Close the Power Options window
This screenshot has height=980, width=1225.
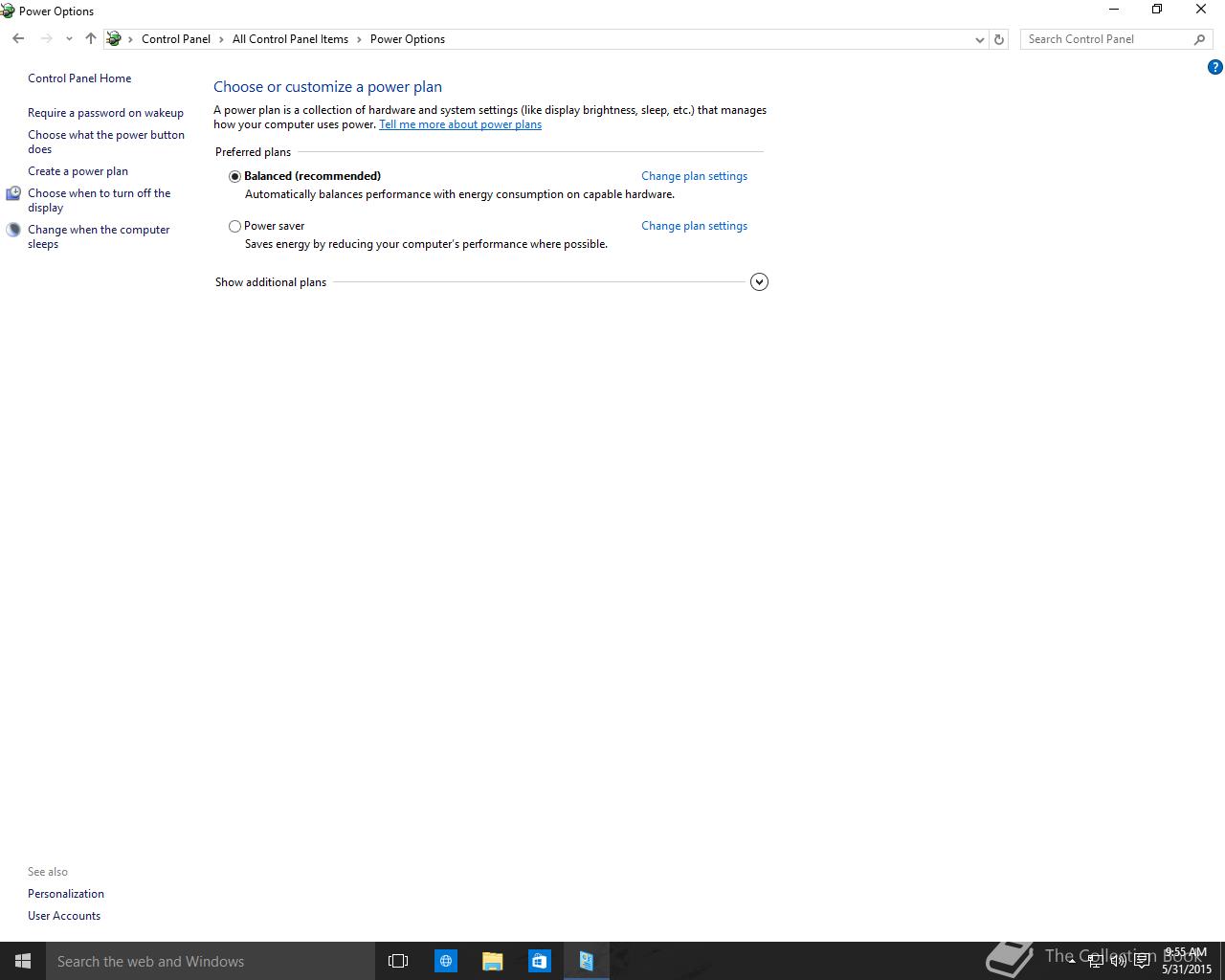(x=1201, y=10)
